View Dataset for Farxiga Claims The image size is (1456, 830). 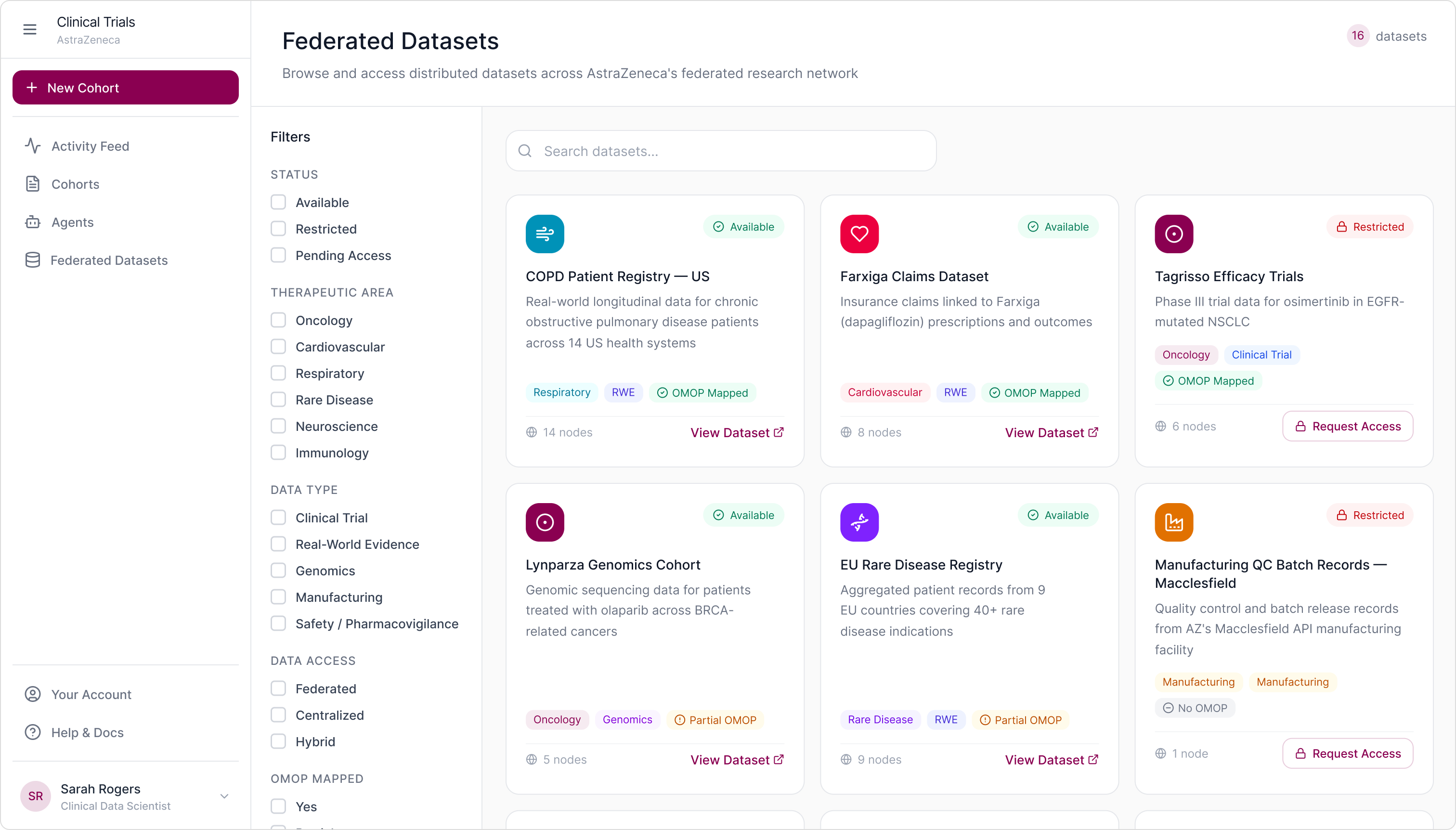pos(1052,433)
